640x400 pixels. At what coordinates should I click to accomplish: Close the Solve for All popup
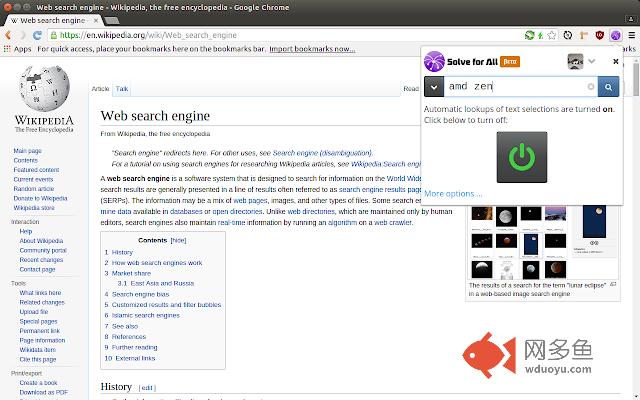pyautogui.click(x=616, y=61)
